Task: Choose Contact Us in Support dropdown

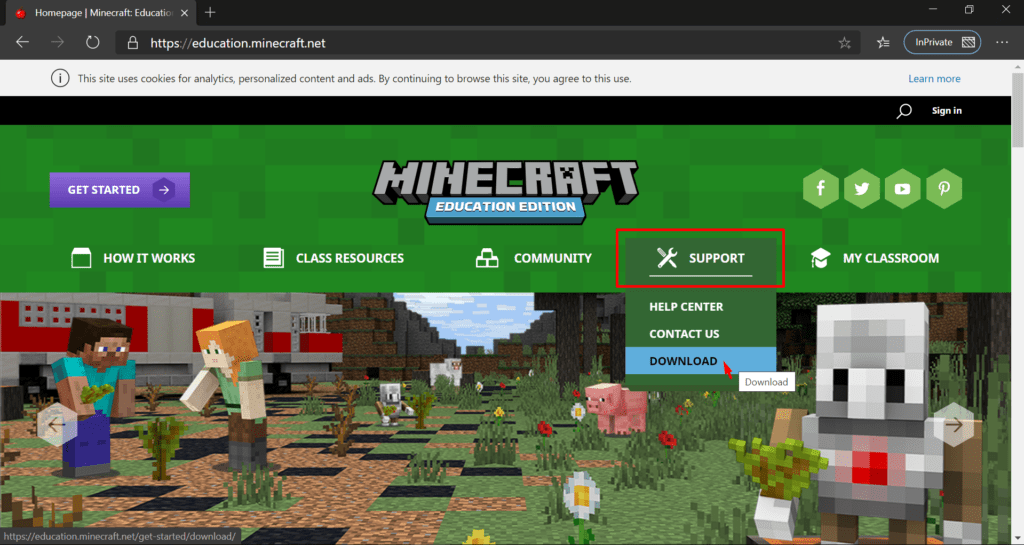Action: coord(684,334)
